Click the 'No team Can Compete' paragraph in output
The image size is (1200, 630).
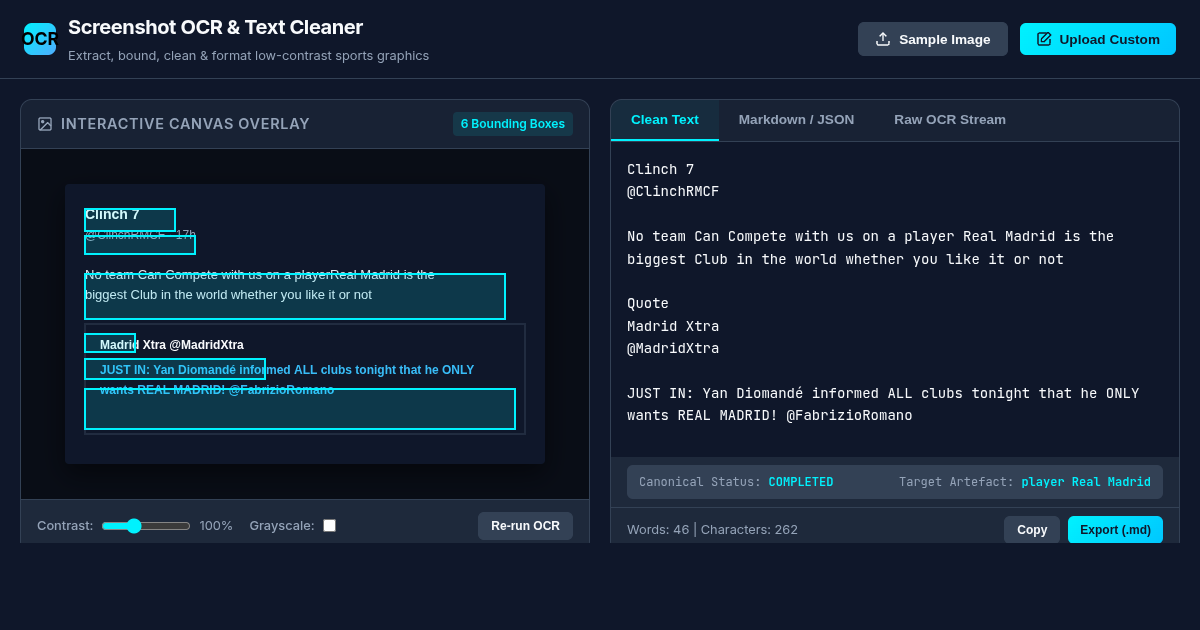(870, 248)
